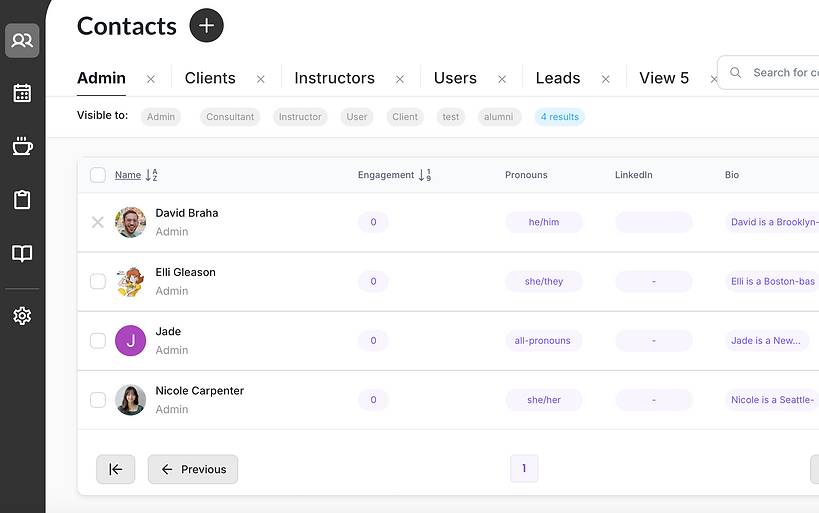Go to Previous page
819x513 pixels.
tap(193, 469)
